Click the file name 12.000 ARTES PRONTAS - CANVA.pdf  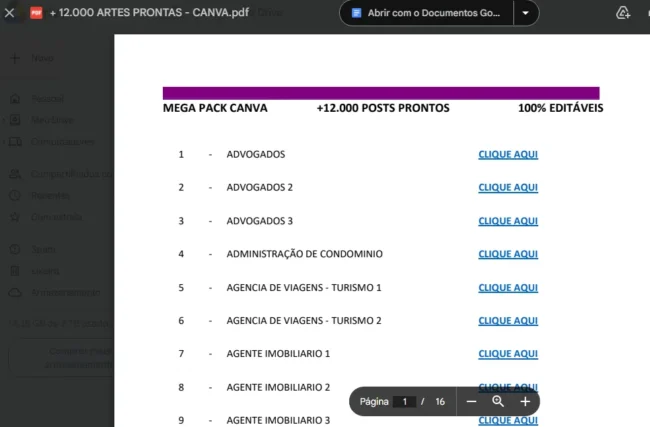click(150, 12)
